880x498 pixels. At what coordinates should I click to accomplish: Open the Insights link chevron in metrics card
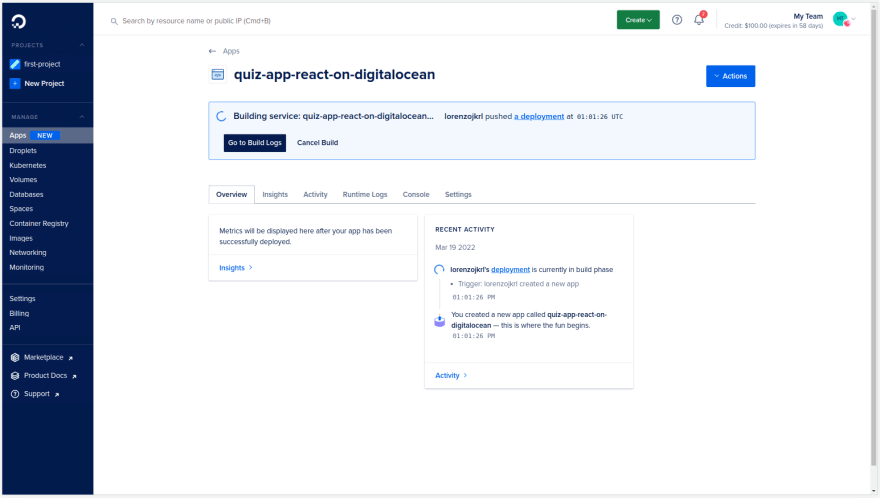pos(251,268)
